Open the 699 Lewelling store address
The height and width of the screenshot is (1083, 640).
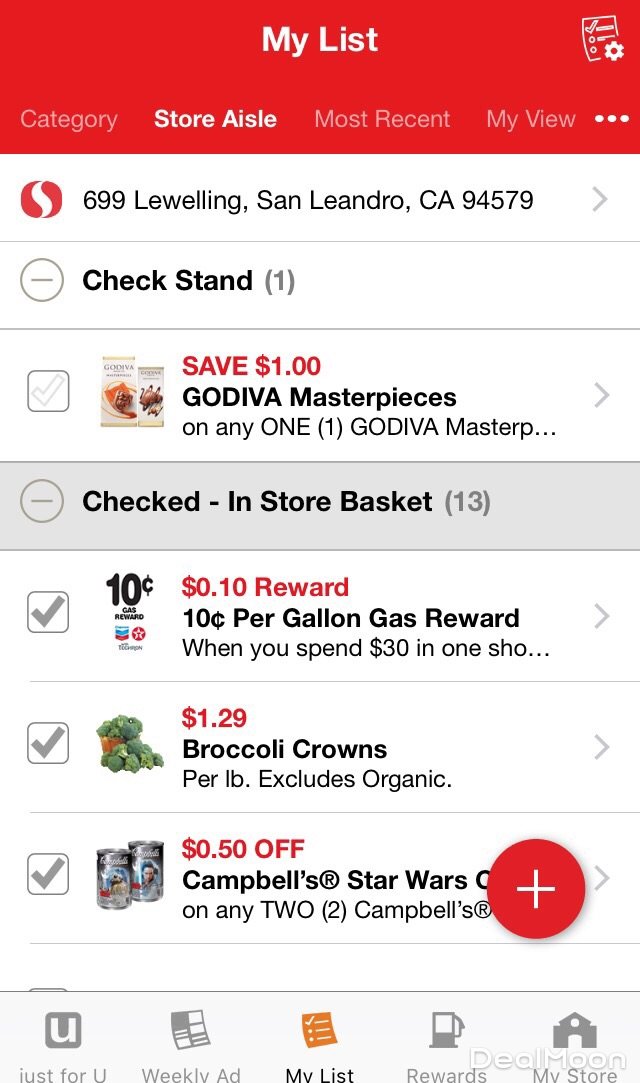[x=308, y=200]
